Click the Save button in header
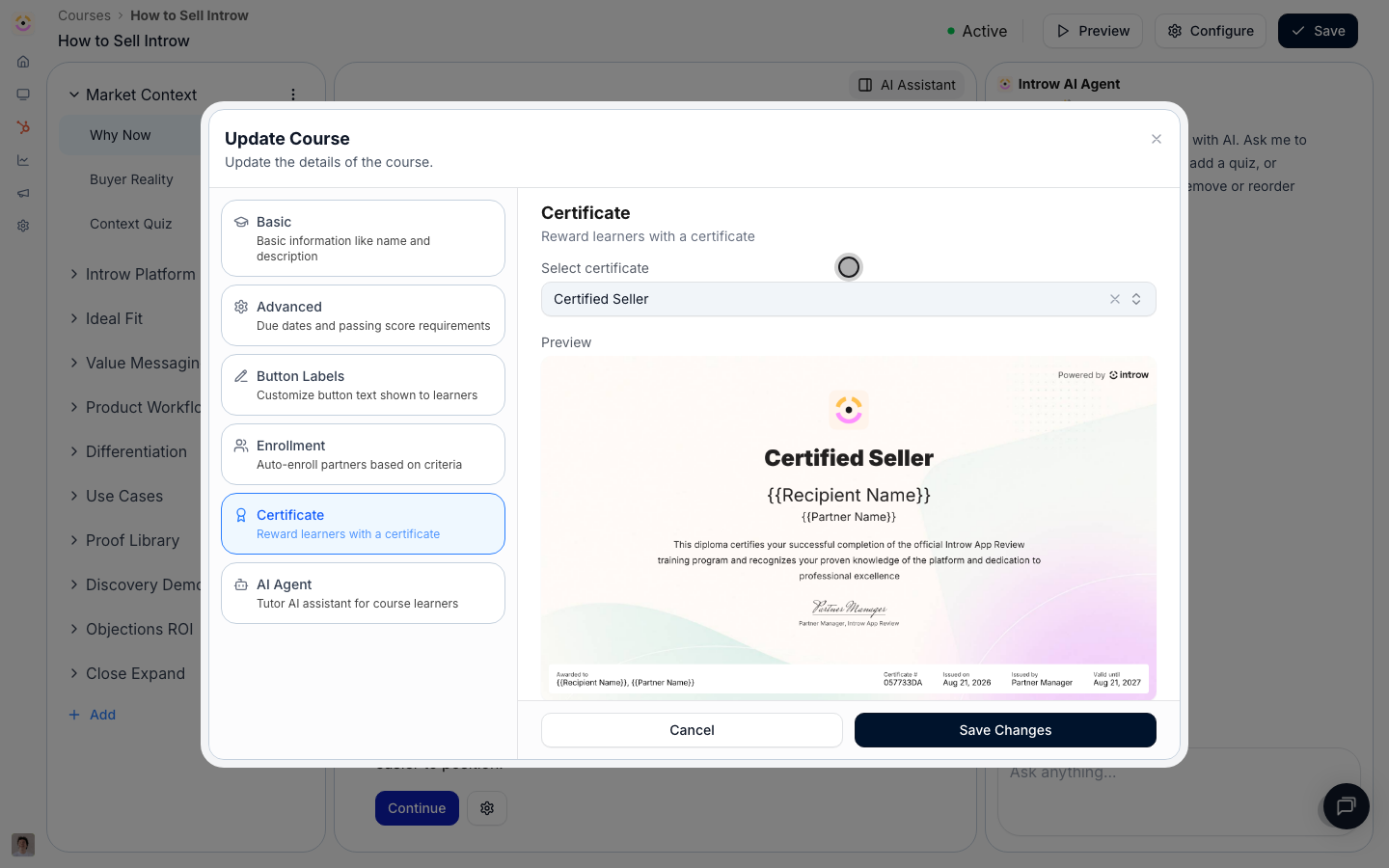 pos(1318,31)
